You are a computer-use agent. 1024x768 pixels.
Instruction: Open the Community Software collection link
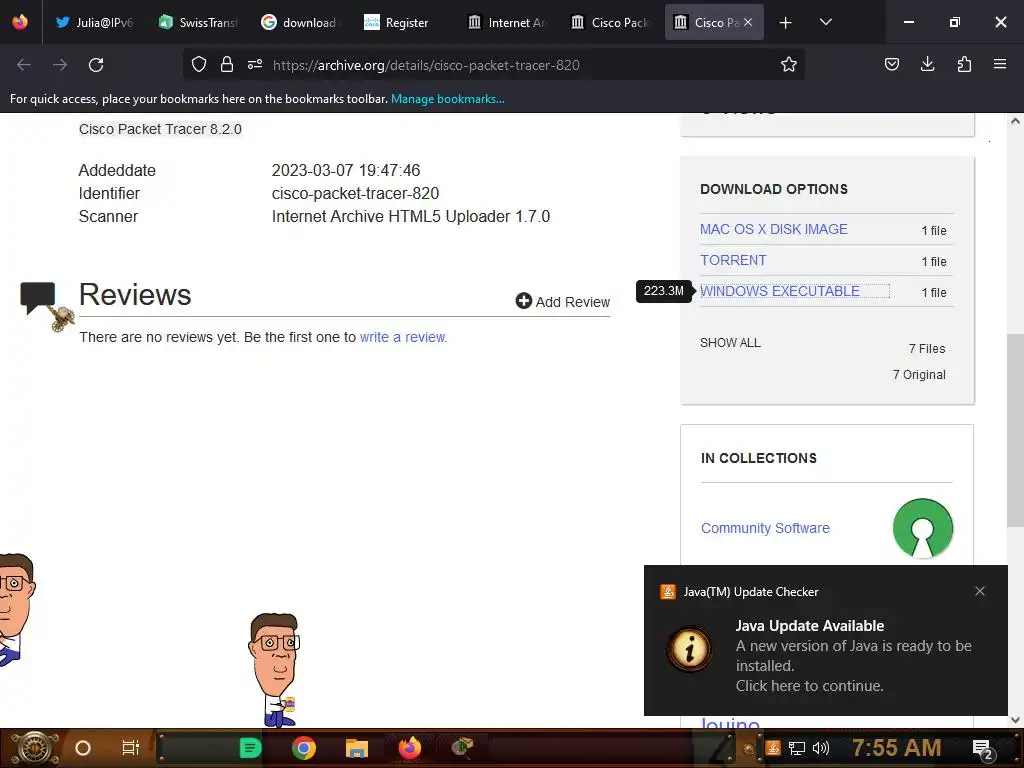765,528
